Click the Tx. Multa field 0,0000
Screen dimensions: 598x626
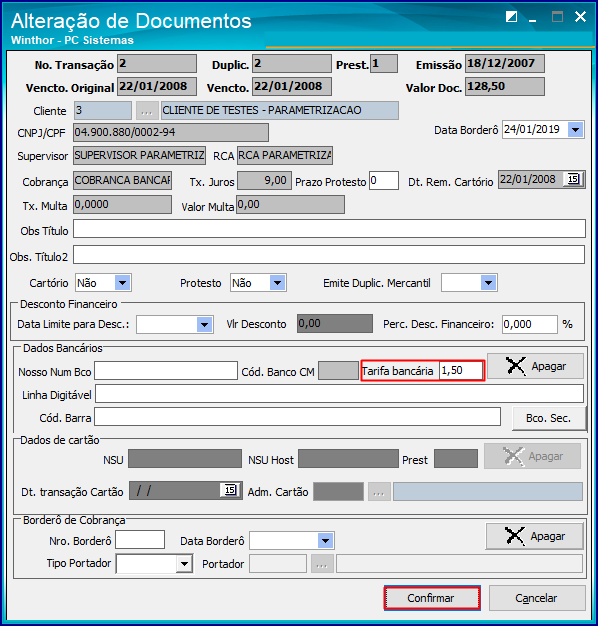(x=122, y=204)
